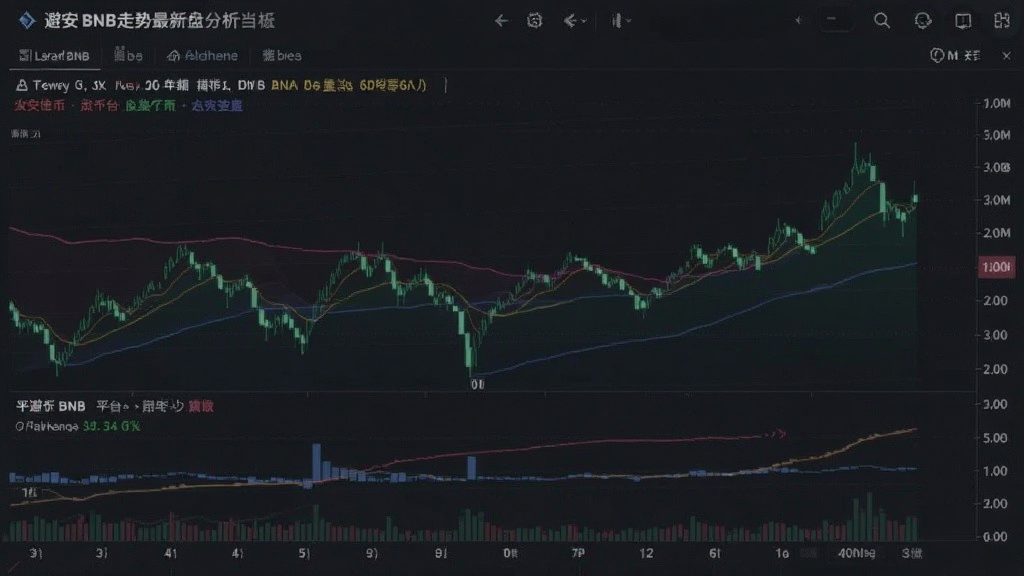Click the green 33.34 percentage value
The height and width of the screenshot is (576, 1024).
pyautogui.click(x=111, y=426)
